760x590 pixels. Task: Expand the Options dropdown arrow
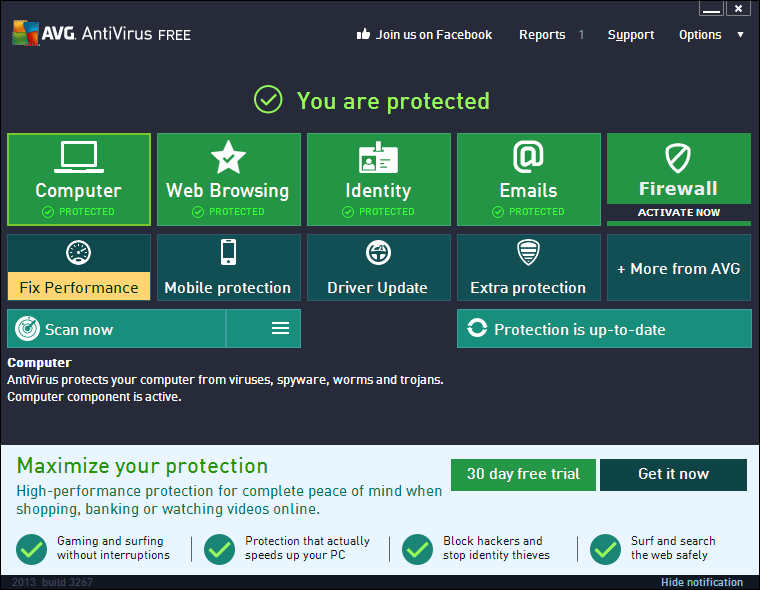tap(740, 34)
